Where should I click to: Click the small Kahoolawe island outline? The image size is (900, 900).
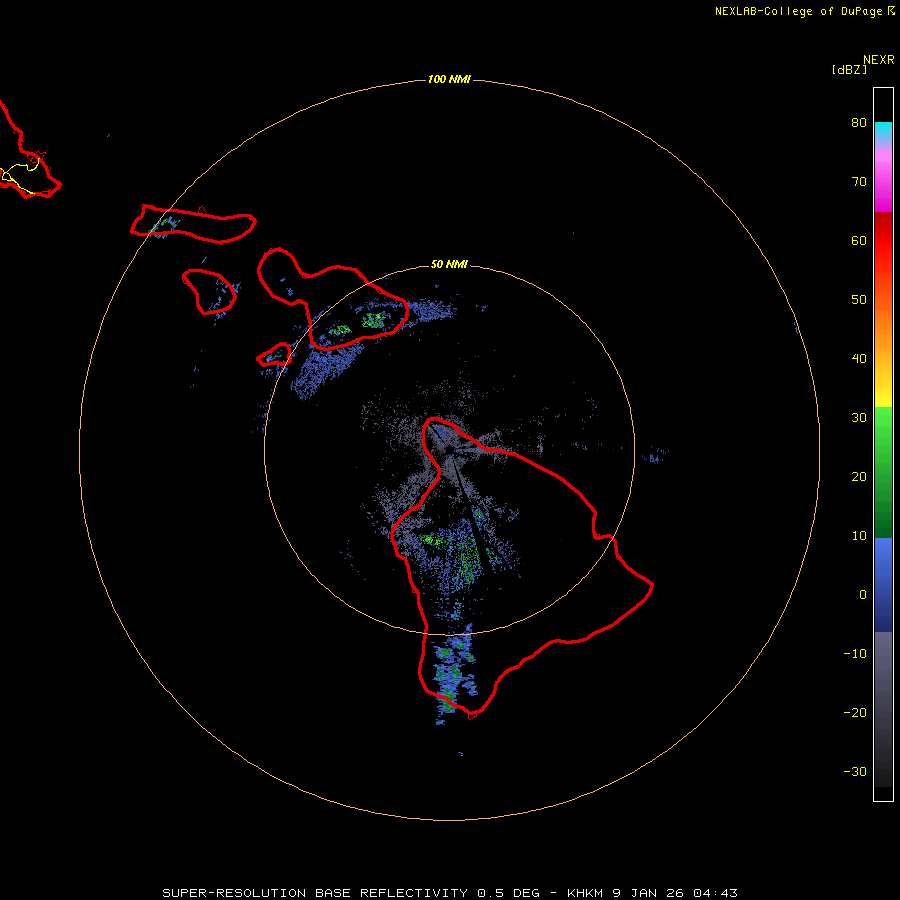[x=274, y=355]
